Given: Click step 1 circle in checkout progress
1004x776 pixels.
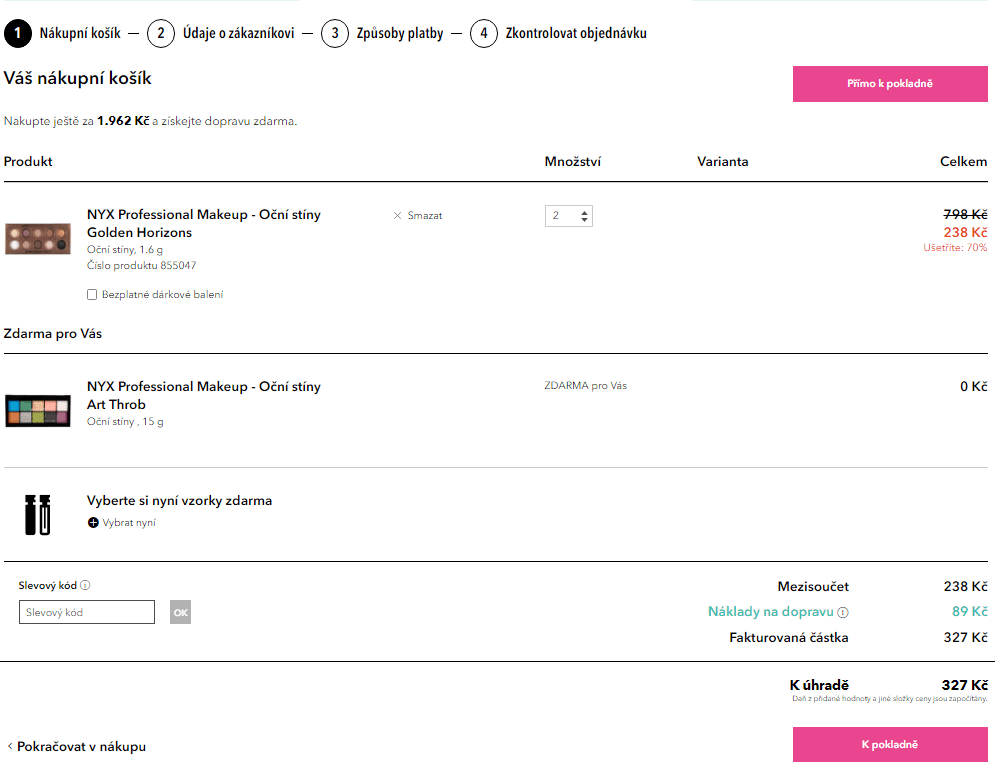Looking at the screenshot, I should [18, 33].
